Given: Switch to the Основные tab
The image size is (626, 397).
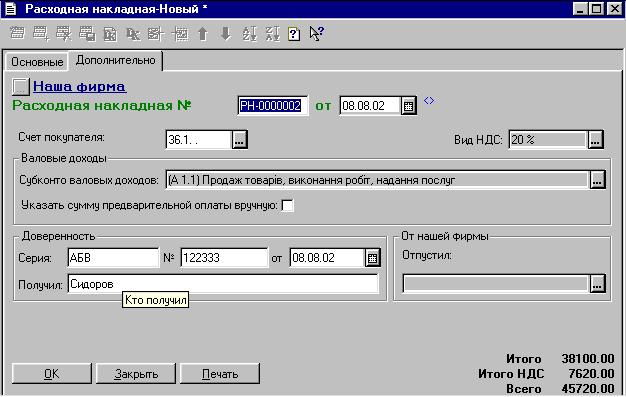Looking at the screenshot, I should [x=37, y=62].
